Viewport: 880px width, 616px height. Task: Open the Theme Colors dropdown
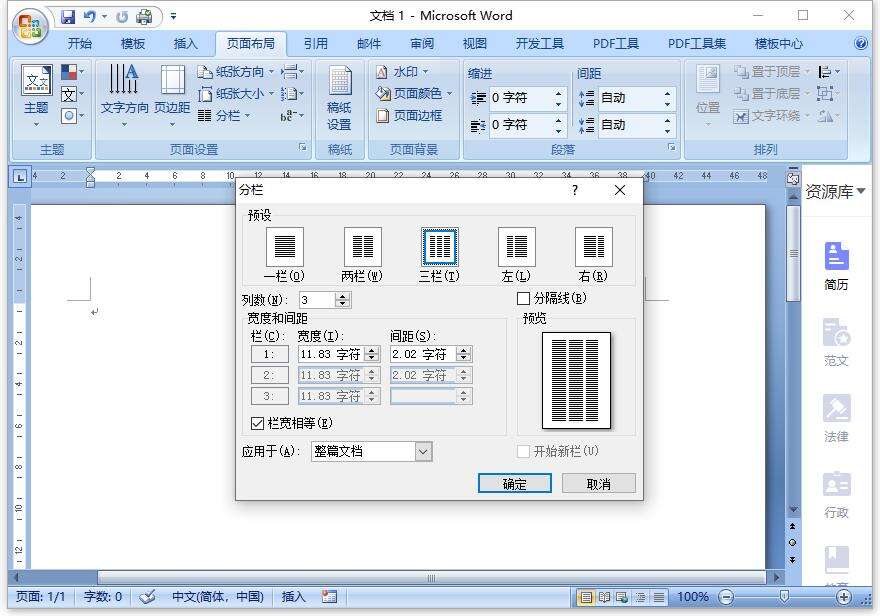(72, 72)
